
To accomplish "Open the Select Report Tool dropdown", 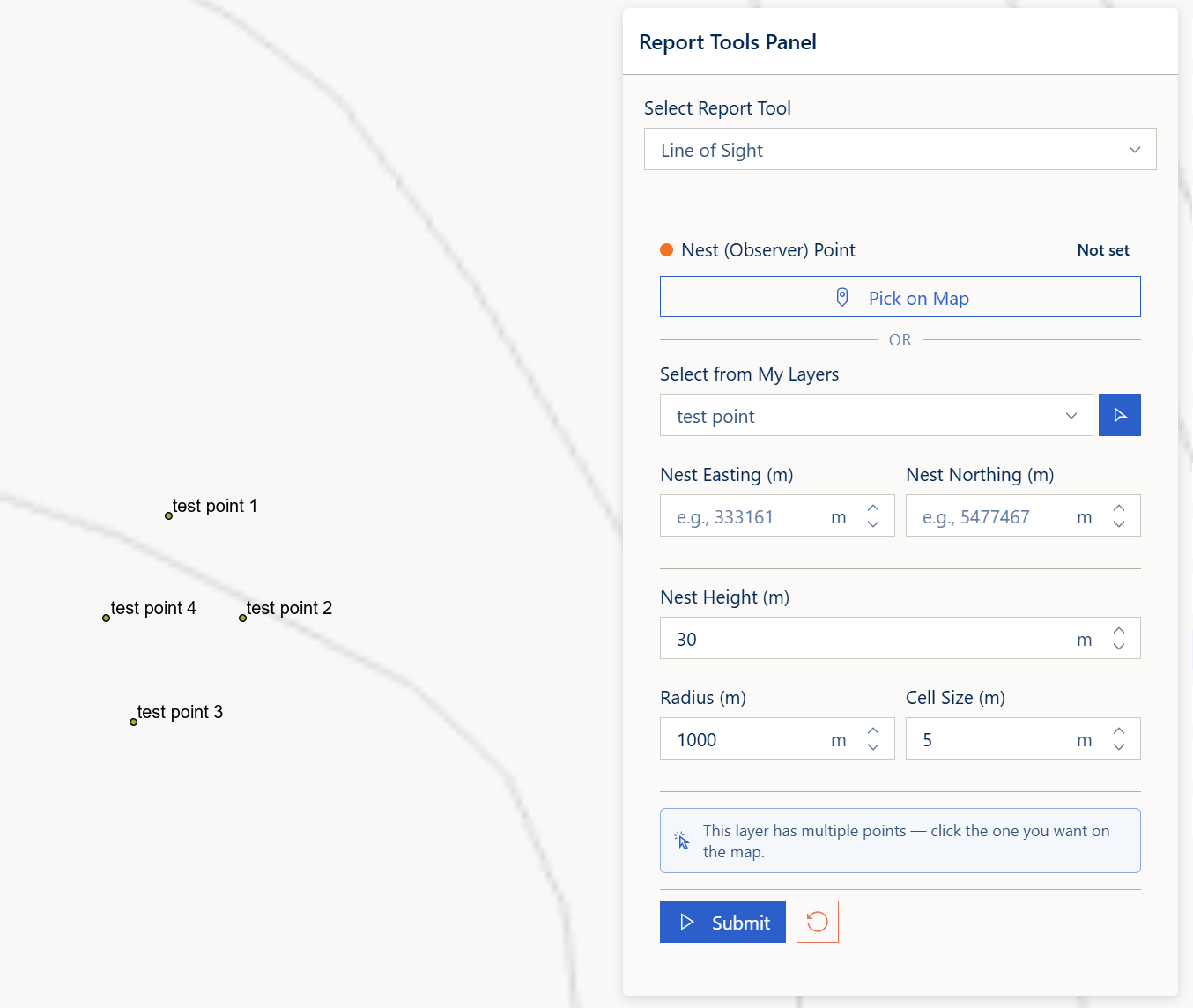I will coord(900,150).
